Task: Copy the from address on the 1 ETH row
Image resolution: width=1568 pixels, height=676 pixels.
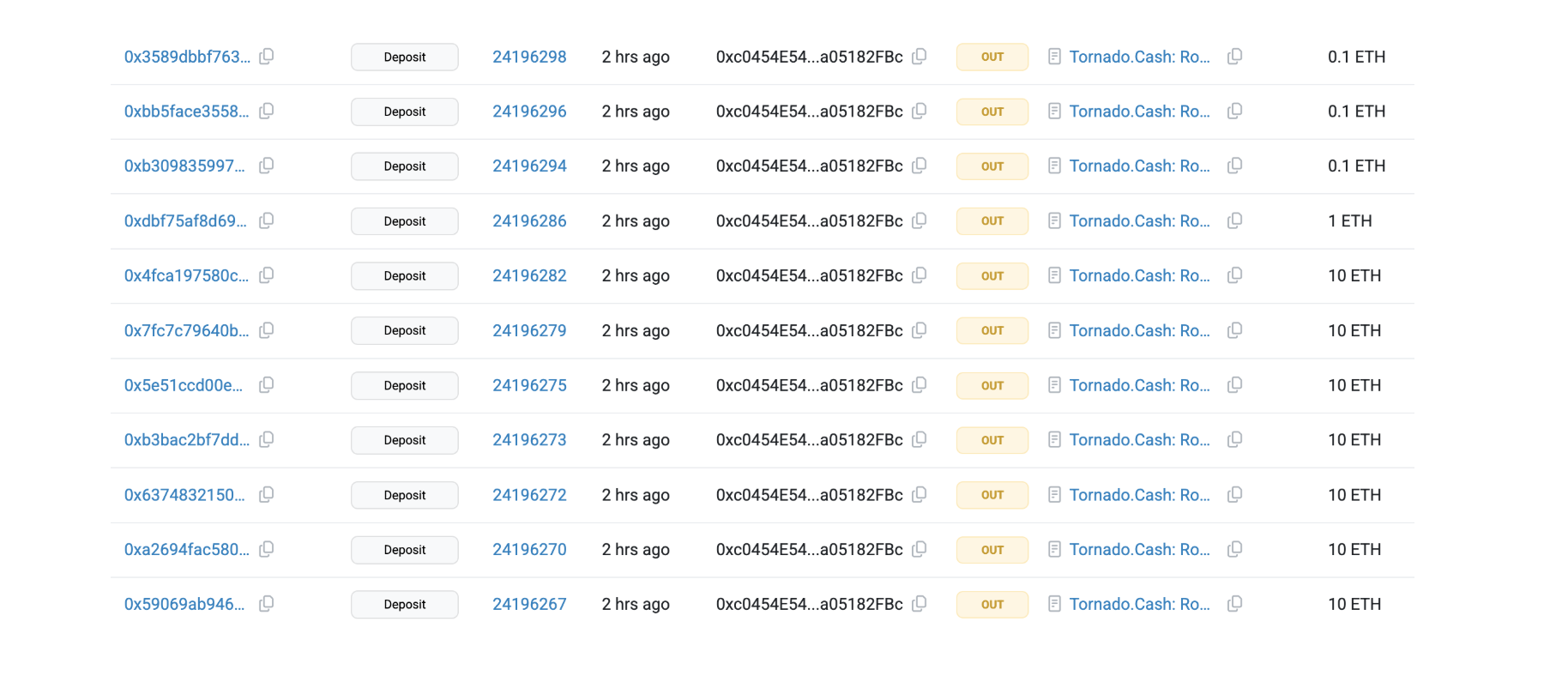Action: tap(919, 220)
